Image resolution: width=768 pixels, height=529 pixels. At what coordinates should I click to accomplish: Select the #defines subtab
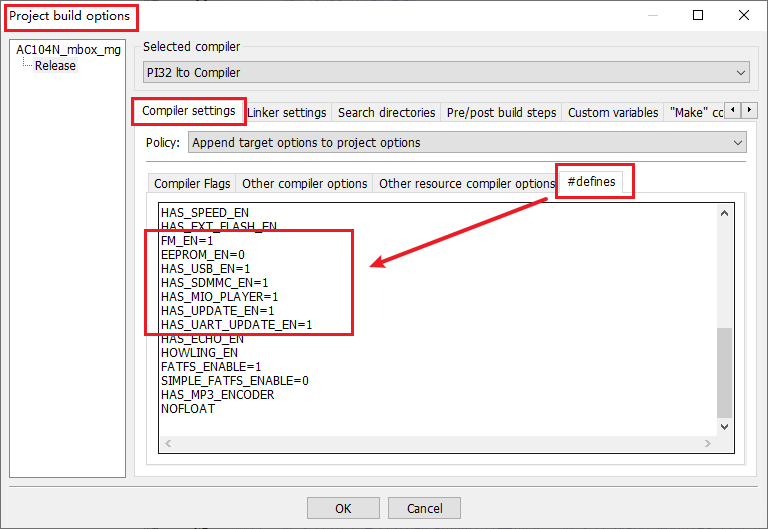(591, 182)
